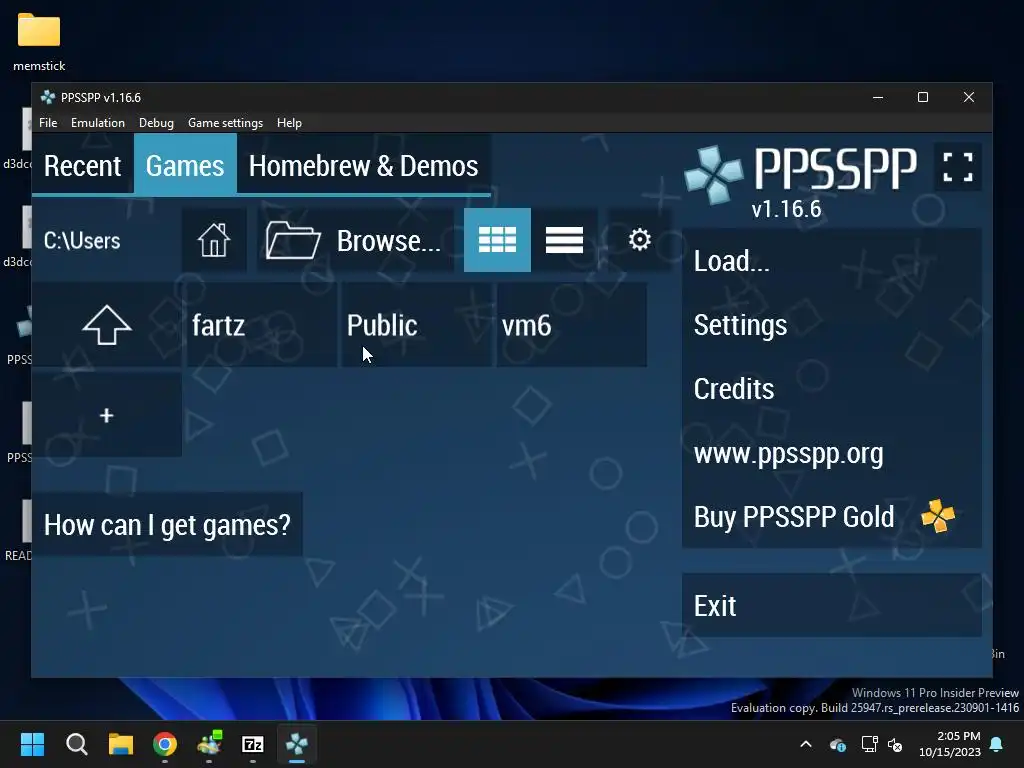This screenshot has width=1024, height=768.
Task: Click Buy PPSSPP Gold
Action: click(x=831, y=517)
